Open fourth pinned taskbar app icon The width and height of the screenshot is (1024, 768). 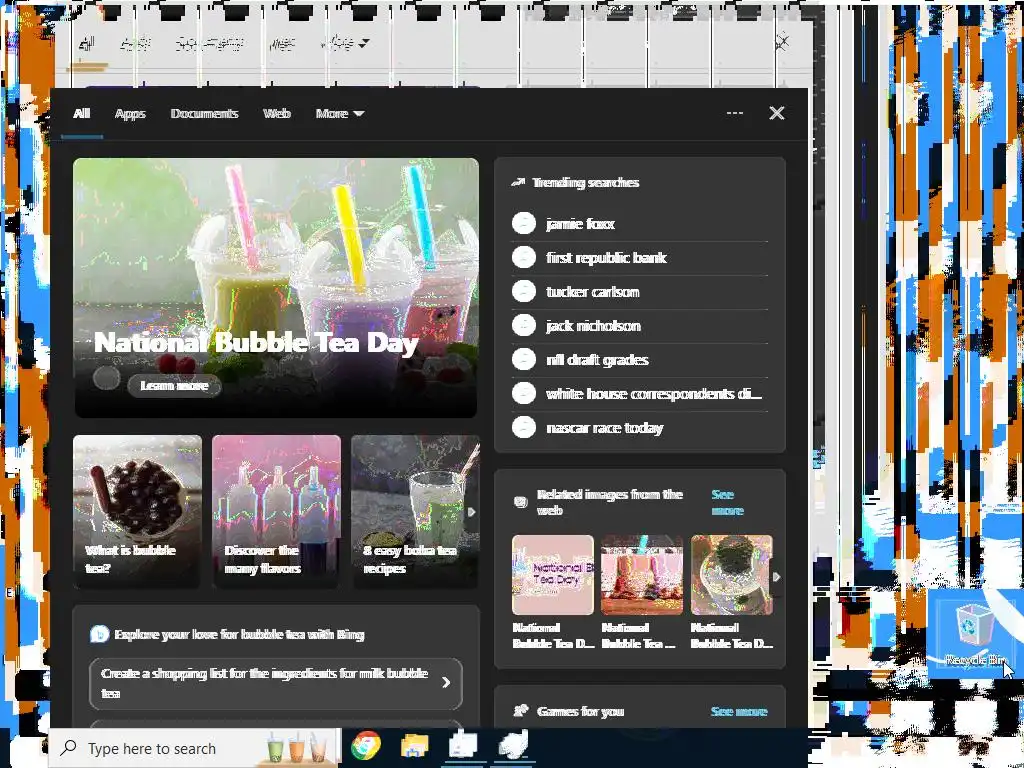click(512, 746)
